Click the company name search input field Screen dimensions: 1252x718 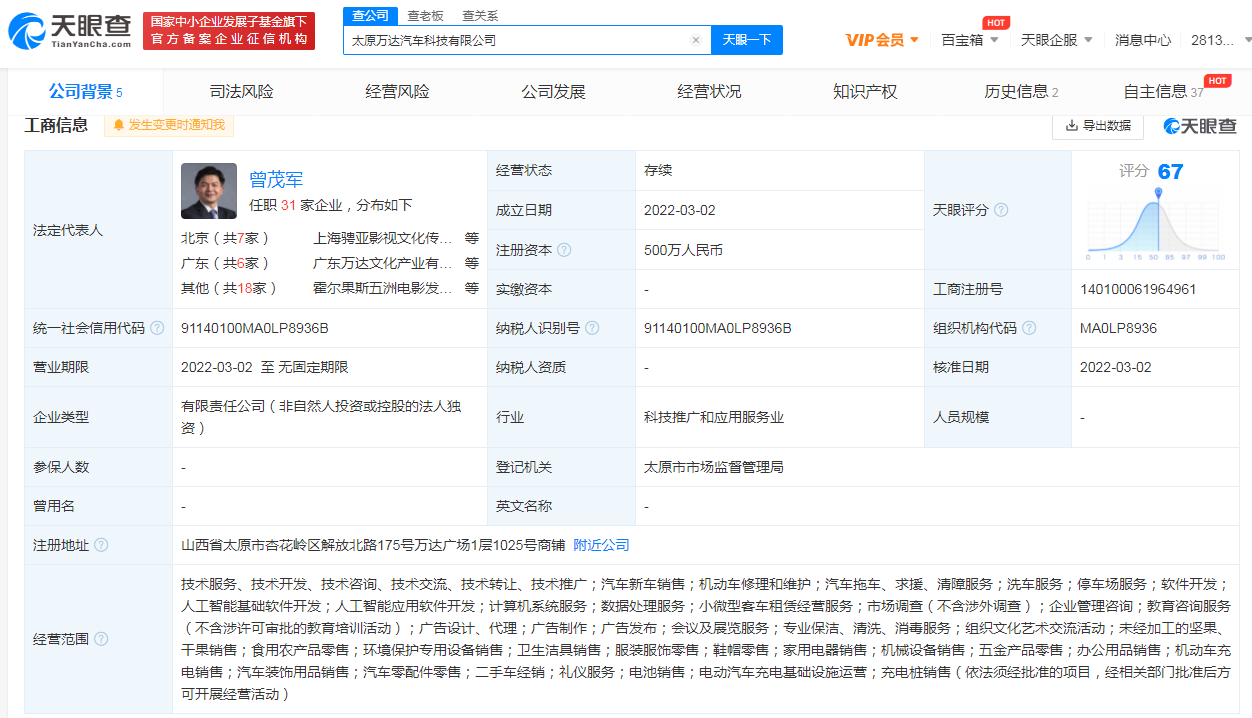click(x=515, y=40)
